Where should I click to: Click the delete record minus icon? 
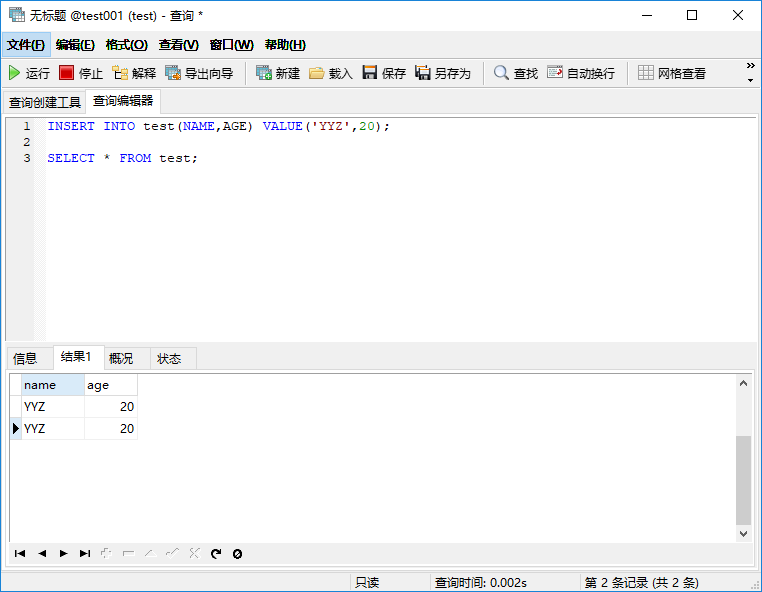coord(128,553)
